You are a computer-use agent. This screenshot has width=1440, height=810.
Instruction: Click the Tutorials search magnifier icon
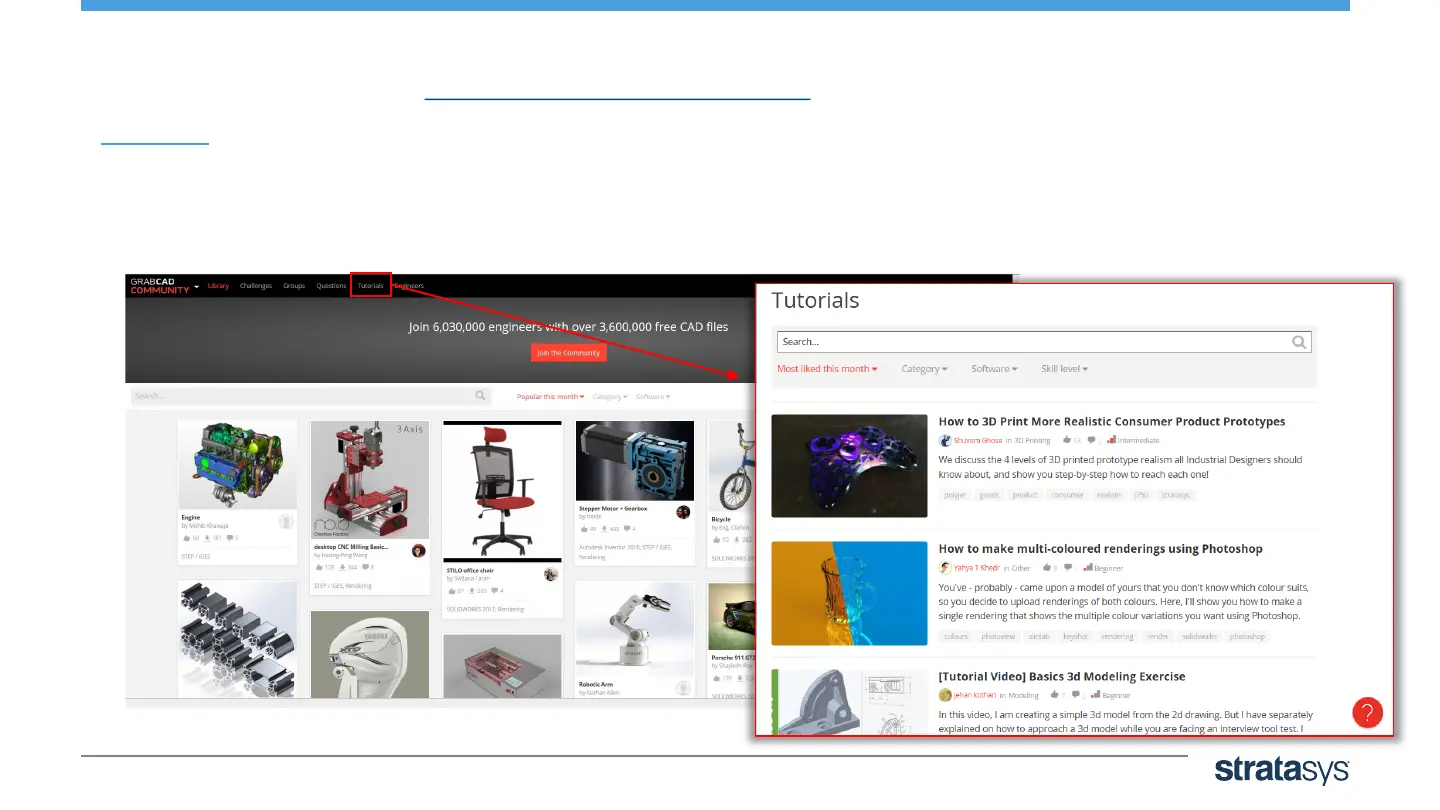click(x=1298, y=342)
